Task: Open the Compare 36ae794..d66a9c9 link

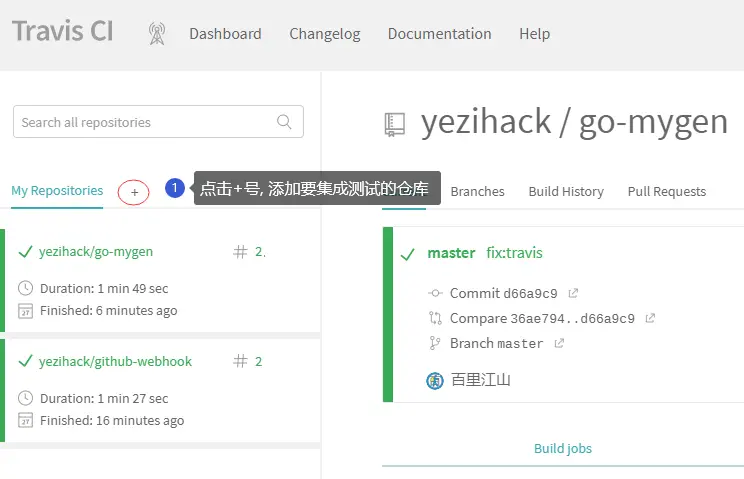Action: tap(542, 318)
